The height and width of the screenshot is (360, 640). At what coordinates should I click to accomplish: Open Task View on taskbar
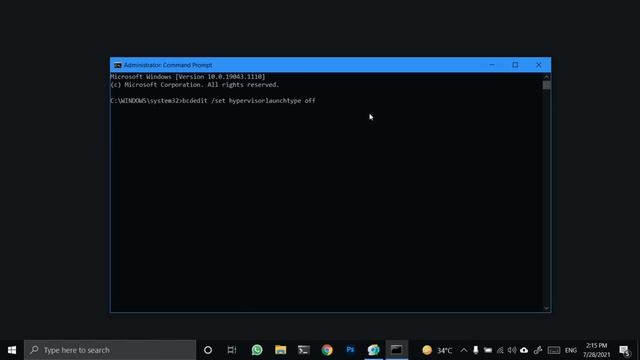tap(231, 350)
